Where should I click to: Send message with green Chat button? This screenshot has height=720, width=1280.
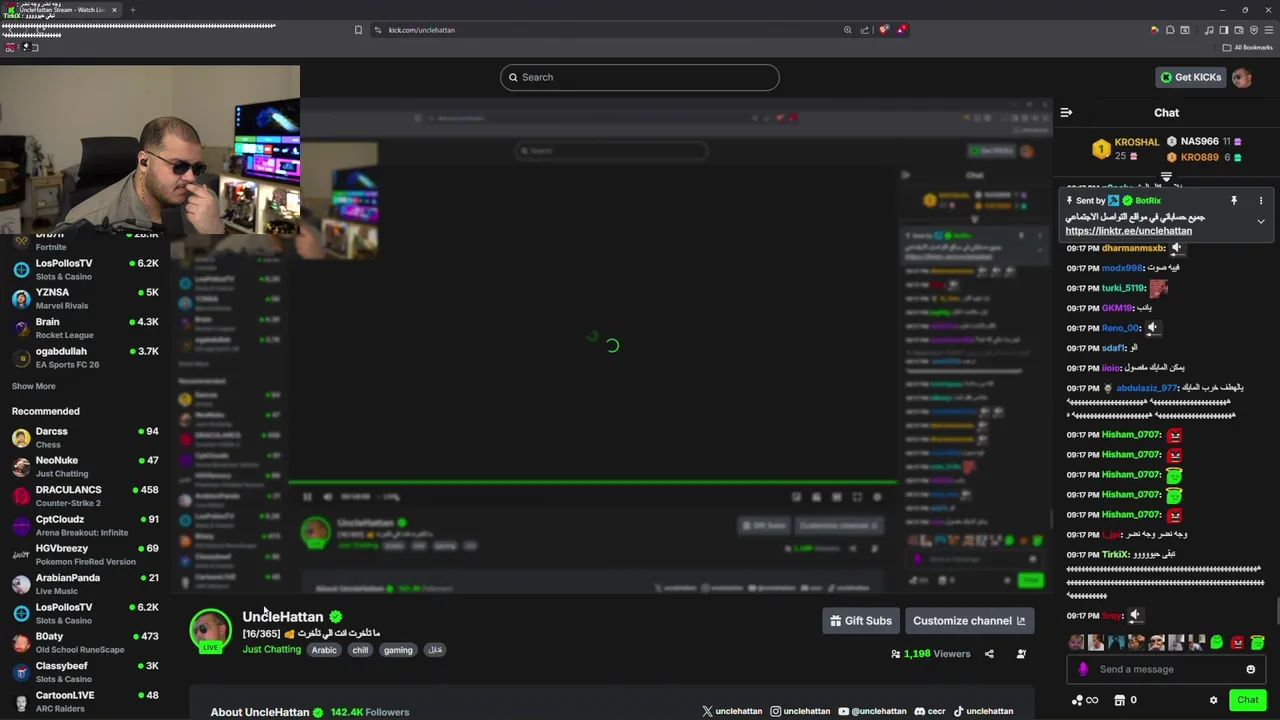point(1247,700)
